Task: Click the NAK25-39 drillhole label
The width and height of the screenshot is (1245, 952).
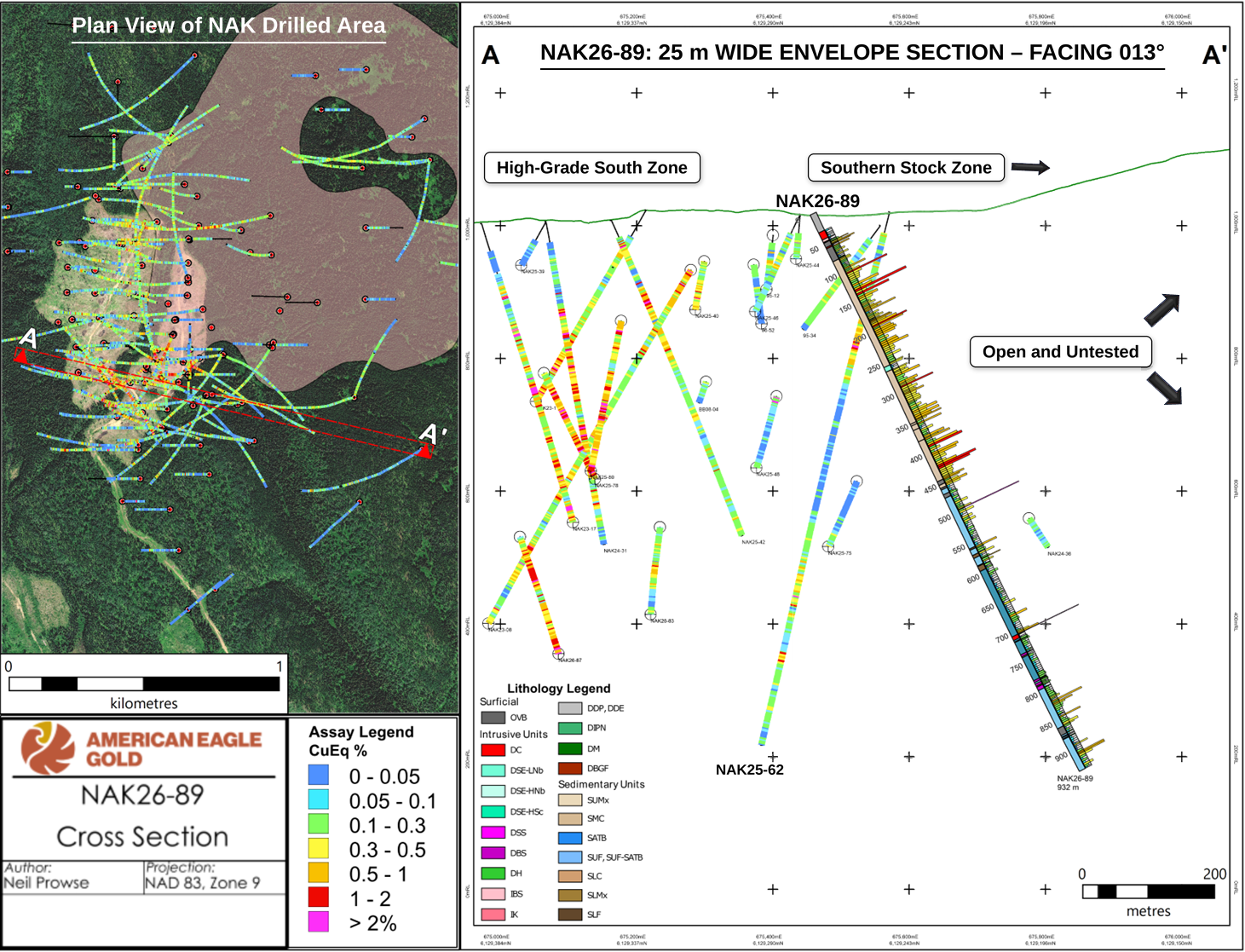Action: coord(533,272)
